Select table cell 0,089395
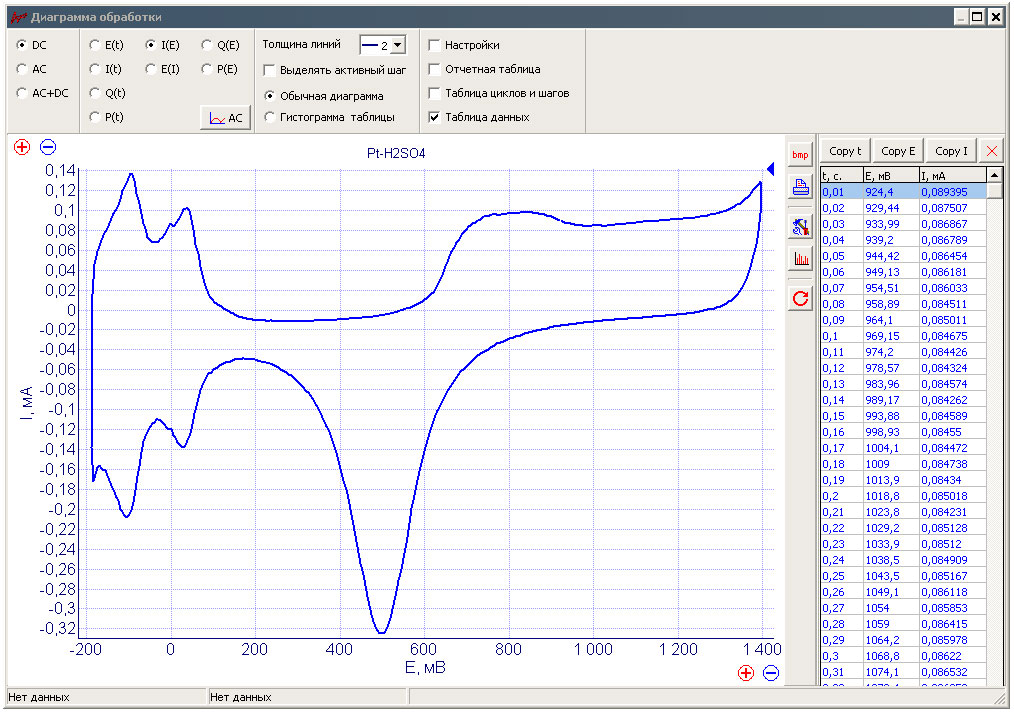This screenshot has width=1014, height=714. point(953,192)
